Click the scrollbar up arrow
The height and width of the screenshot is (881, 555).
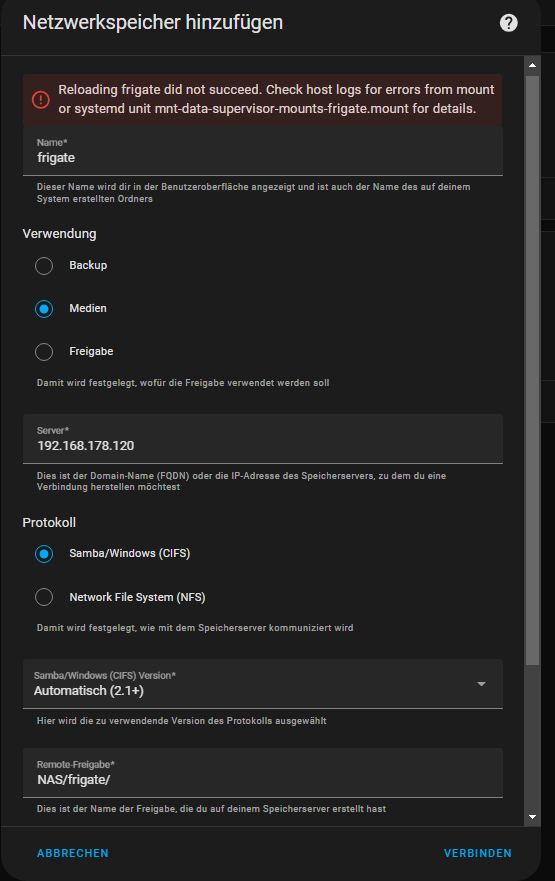point(533,66)
